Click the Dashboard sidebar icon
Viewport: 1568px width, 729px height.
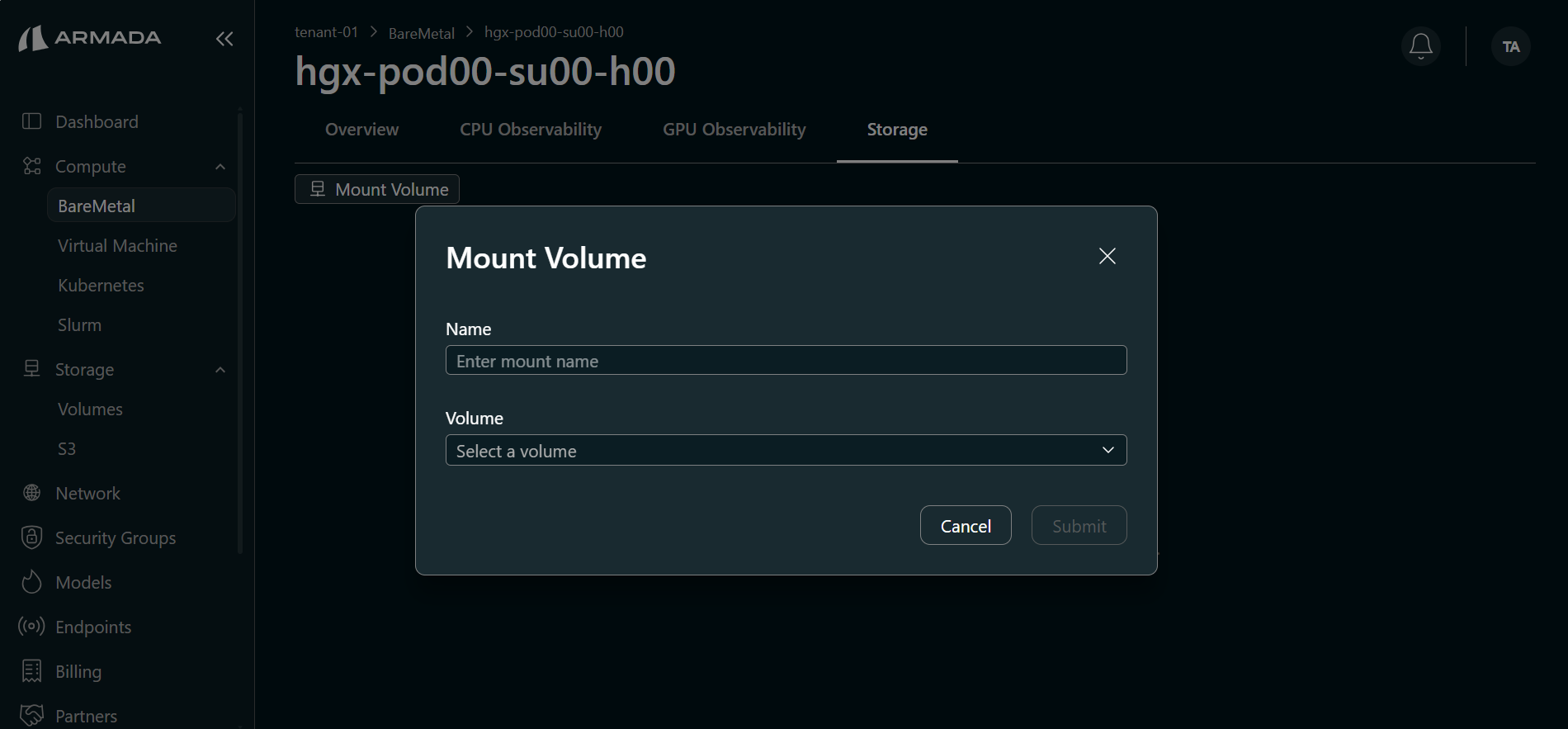(31, 121)
